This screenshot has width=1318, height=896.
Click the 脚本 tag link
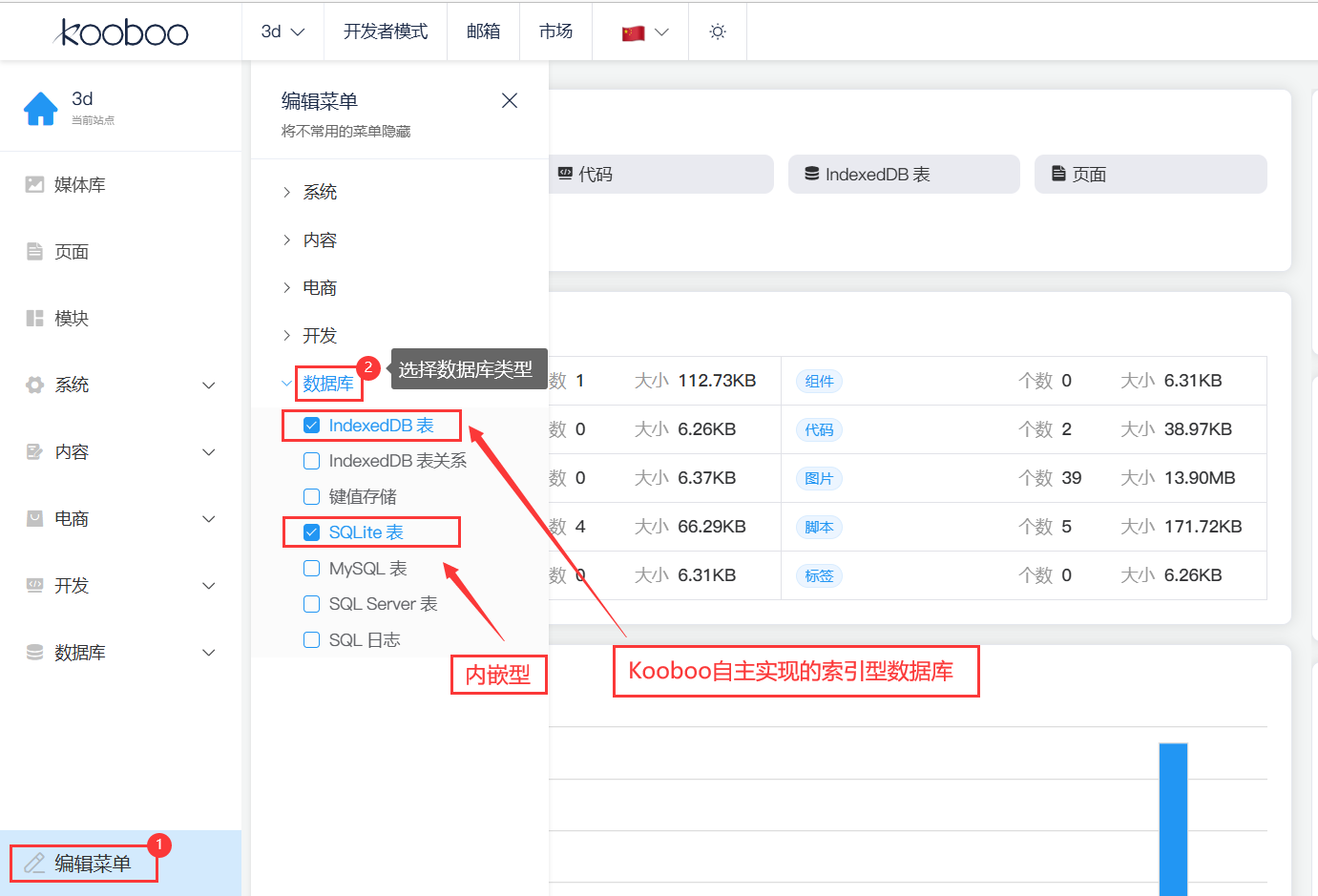pyautogui.click(x=819, y=528)
